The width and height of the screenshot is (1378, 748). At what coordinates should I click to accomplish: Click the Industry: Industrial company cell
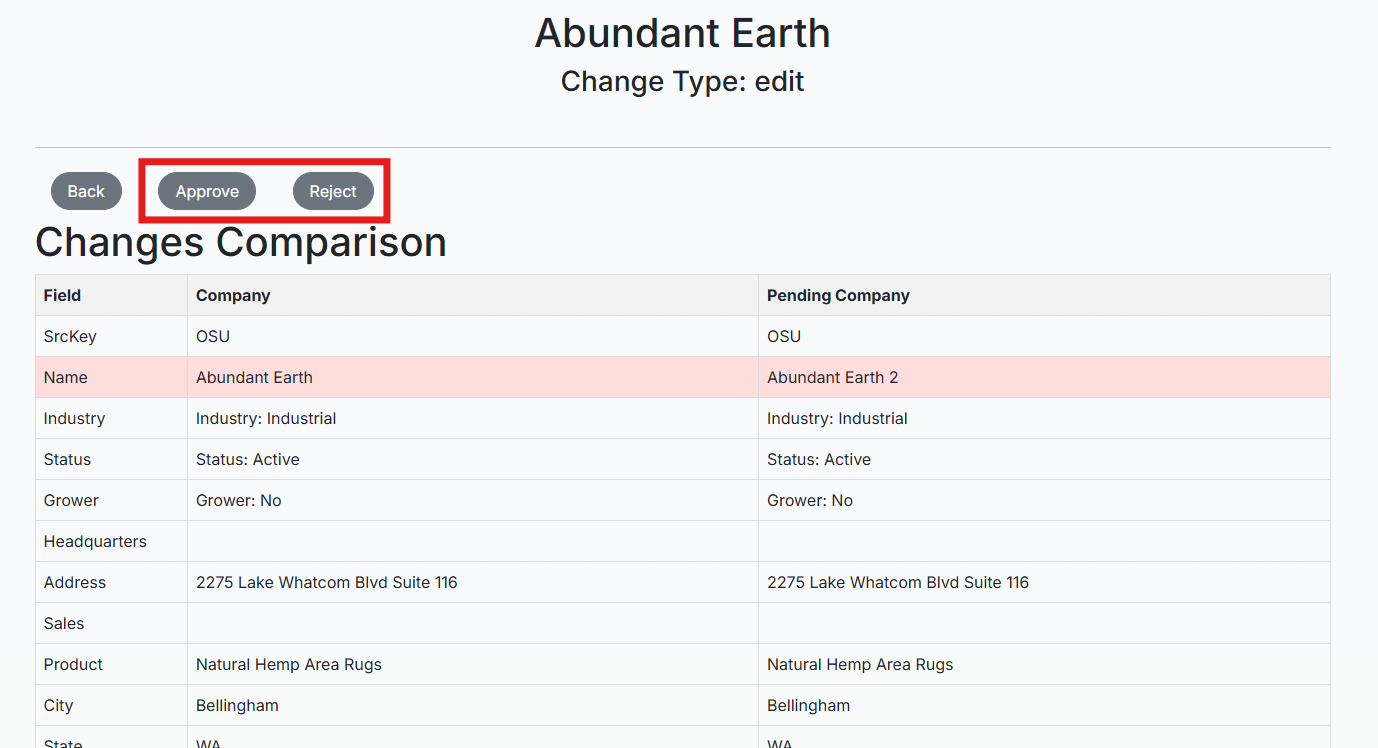(x=473, y=418)
